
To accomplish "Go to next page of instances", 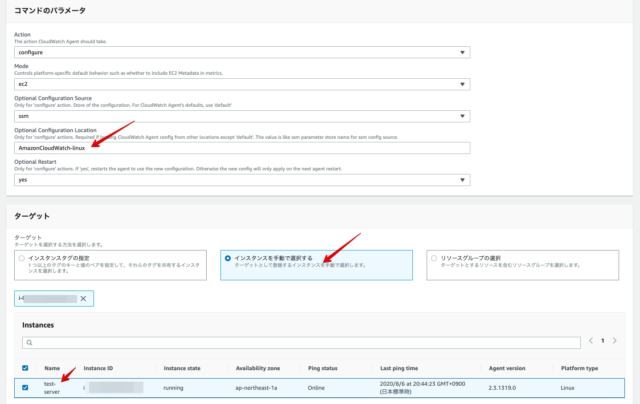I will 615,341.
